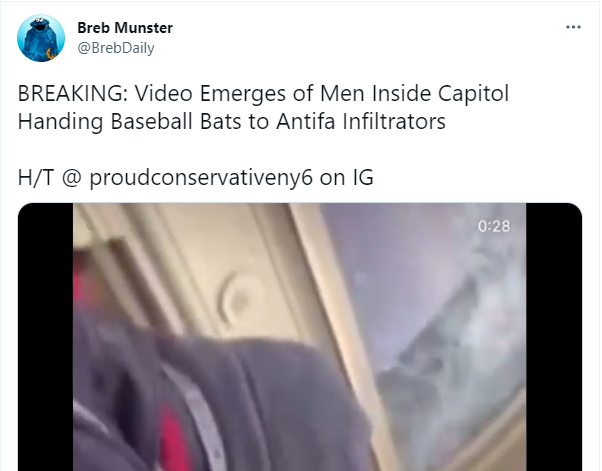The width and height of the screenshot is (602, 471).
Task: Click the video's right black letterbox bar
Action: [554, 337]
